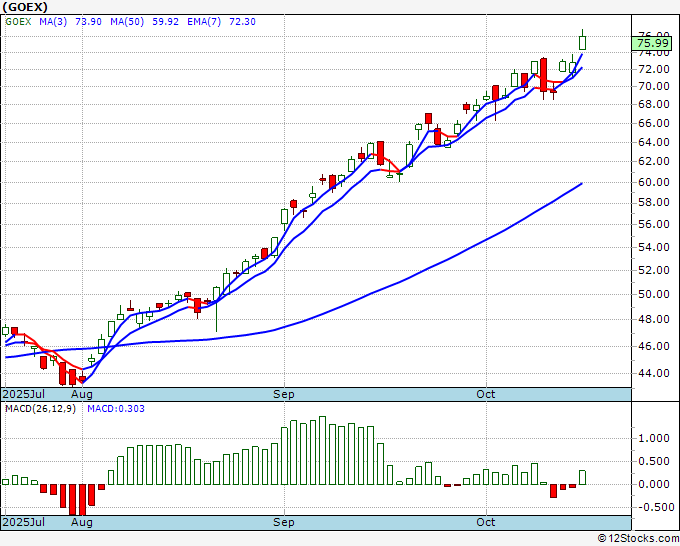Click the 0.000 MACD axis label
The image size is (680, 546).
click(654, 484)
